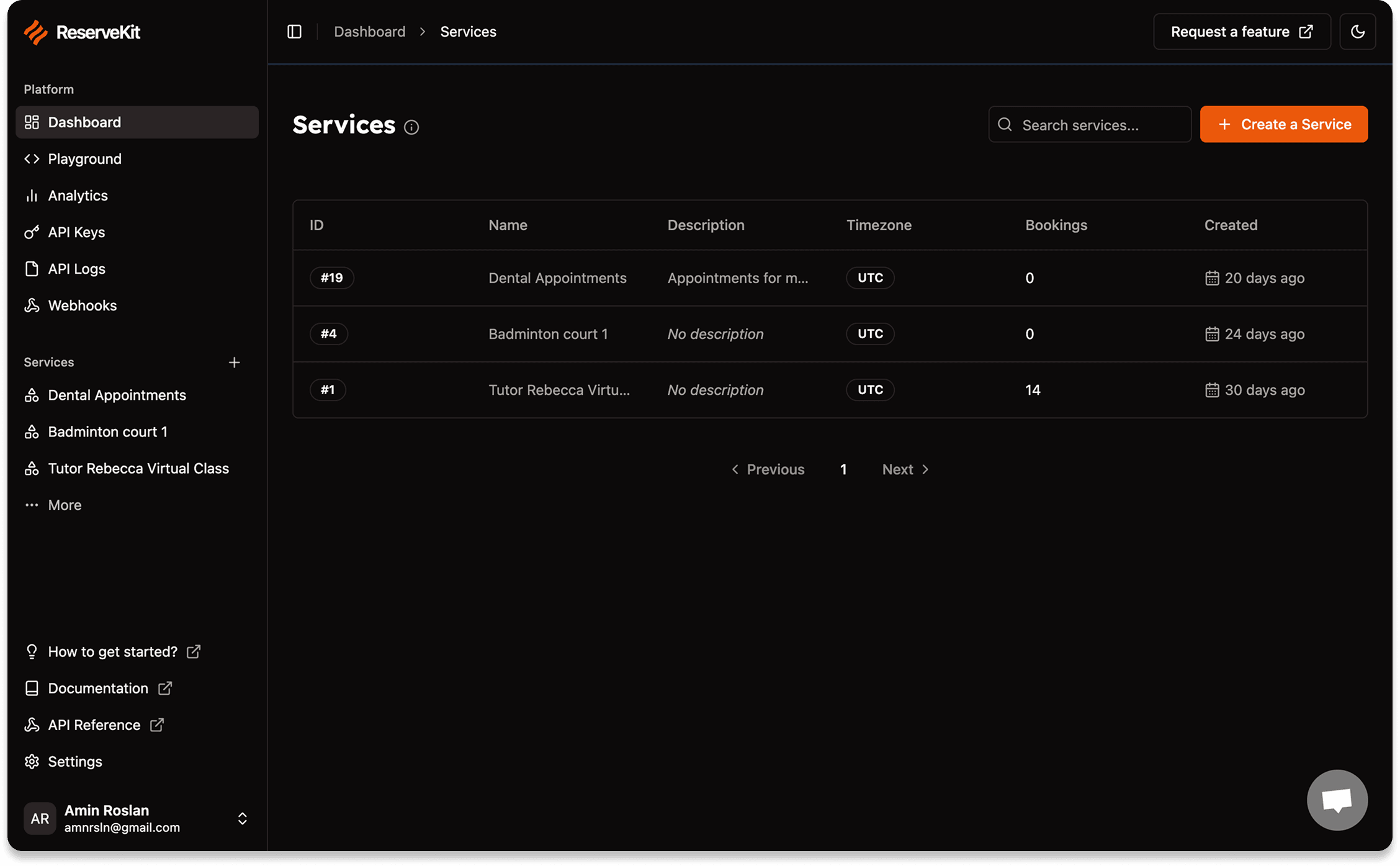Click the calendar icon beside 20 days ago
This screenshot has height=866, width=1400.
(1211, 278)
